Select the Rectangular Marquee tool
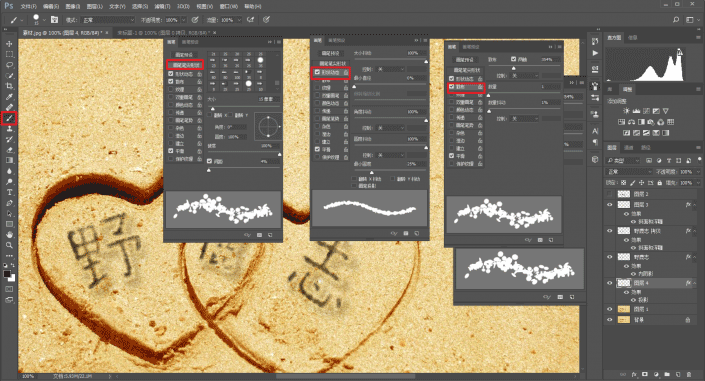 point(9,54)
